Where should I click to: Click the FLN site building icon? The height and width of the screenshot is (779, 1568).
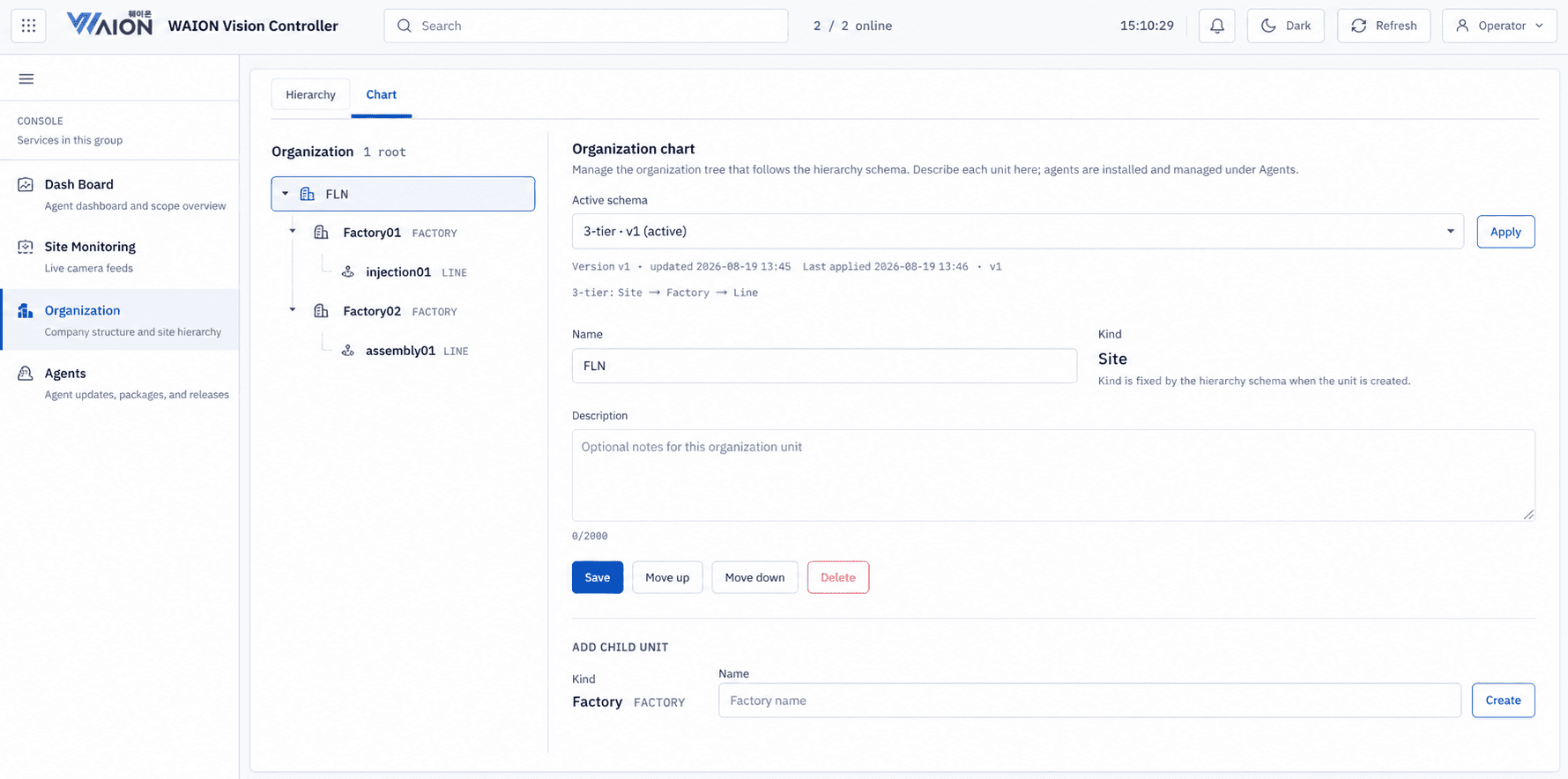pos(308,194)
